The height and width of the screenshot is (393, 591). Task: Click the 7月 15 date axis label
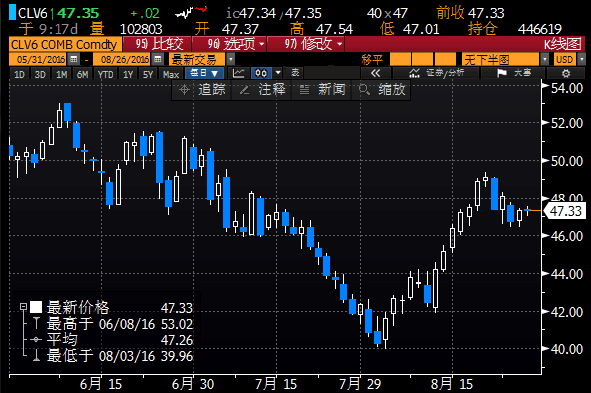pyautogui.click(x=276, y=384)
